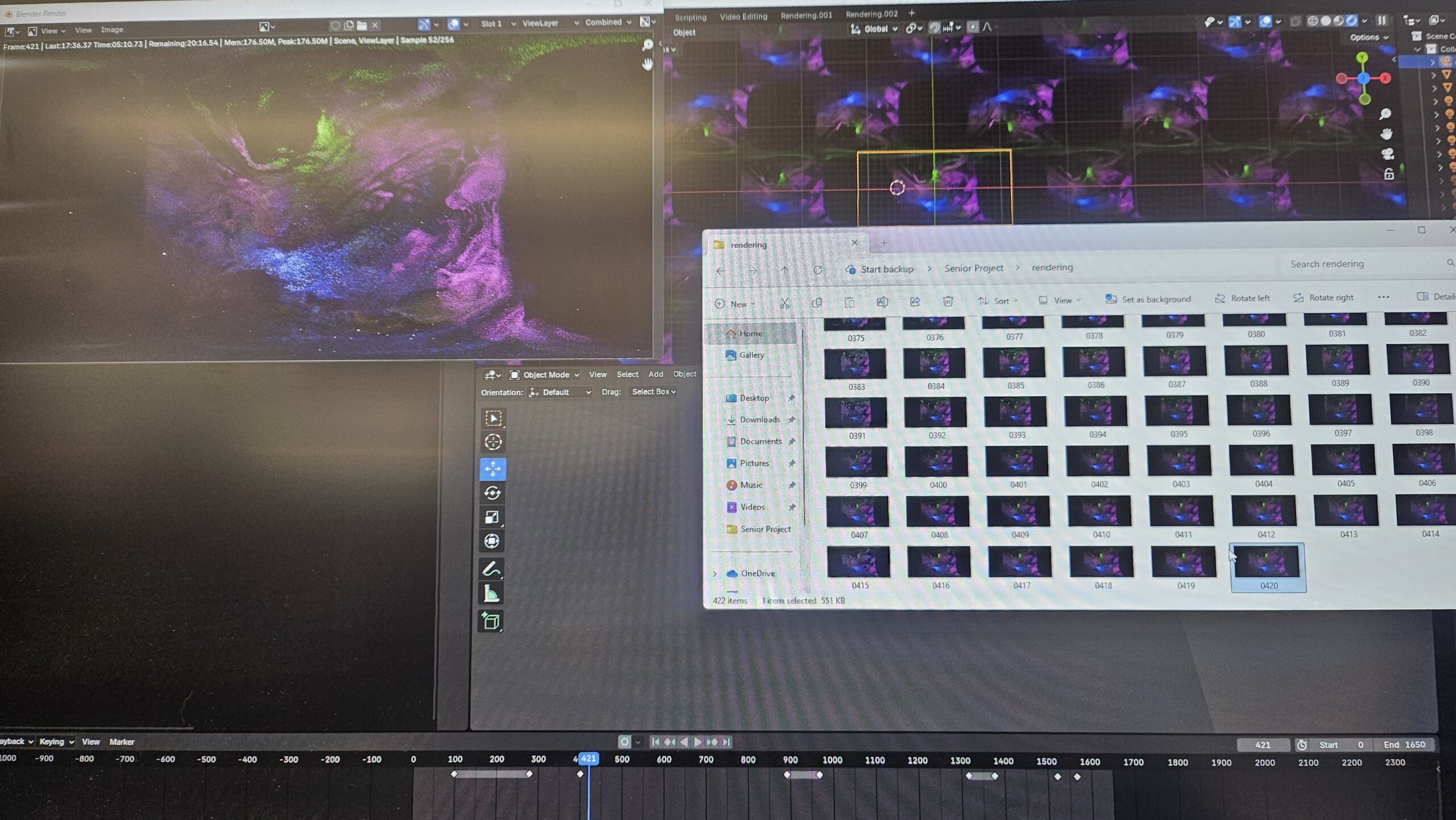Select the Move tool in the toolbar
The height and width of the screenshot is (820, 1456).
coord(493,468)
